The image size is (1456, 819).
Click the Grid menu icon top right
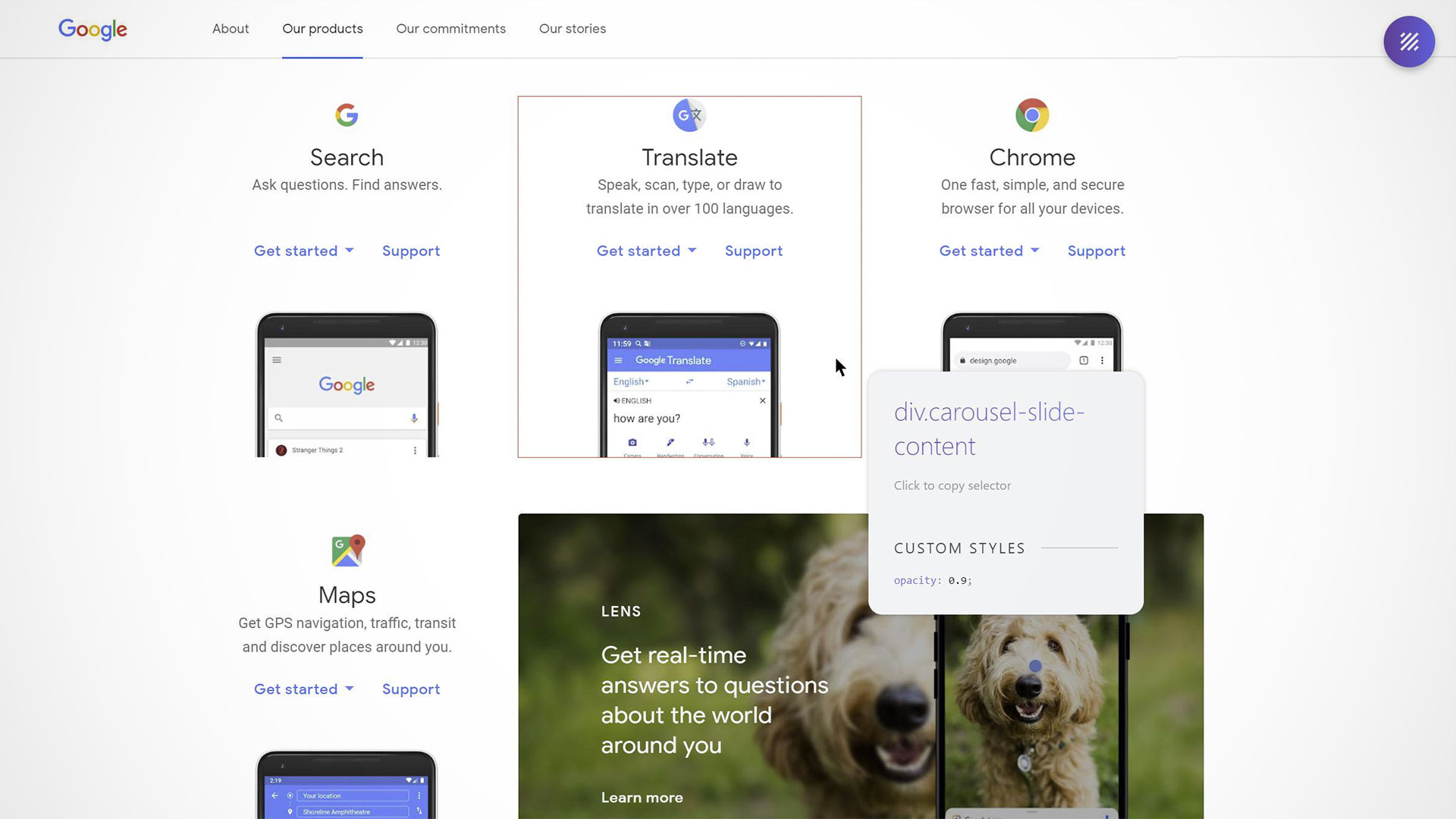pos(1410,41)
